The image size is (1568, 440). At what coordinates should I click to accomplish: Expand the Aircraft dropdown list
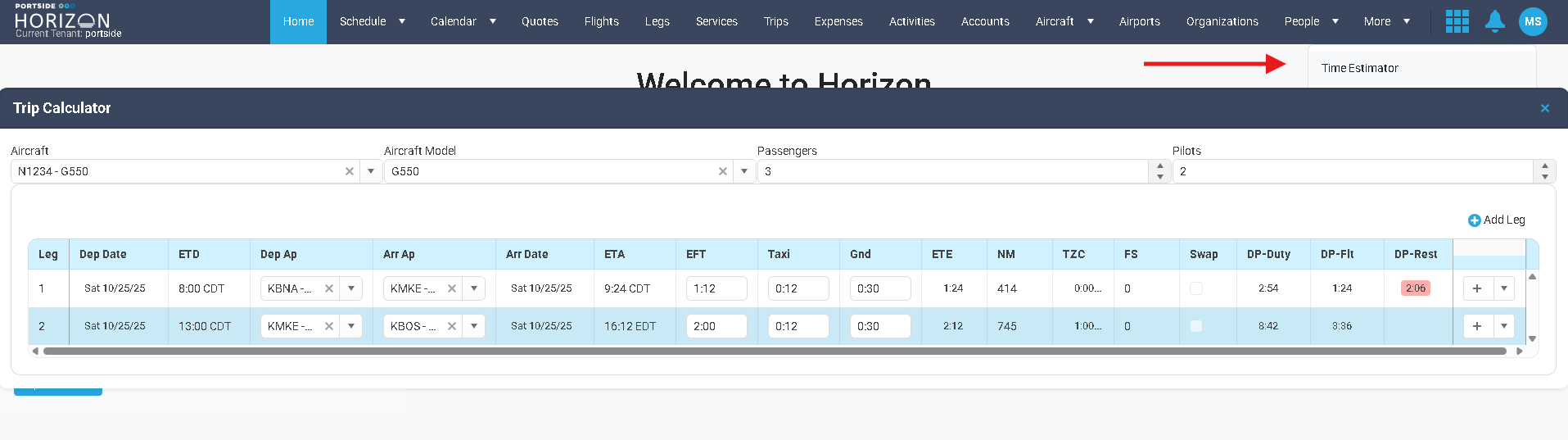point(371,171)
